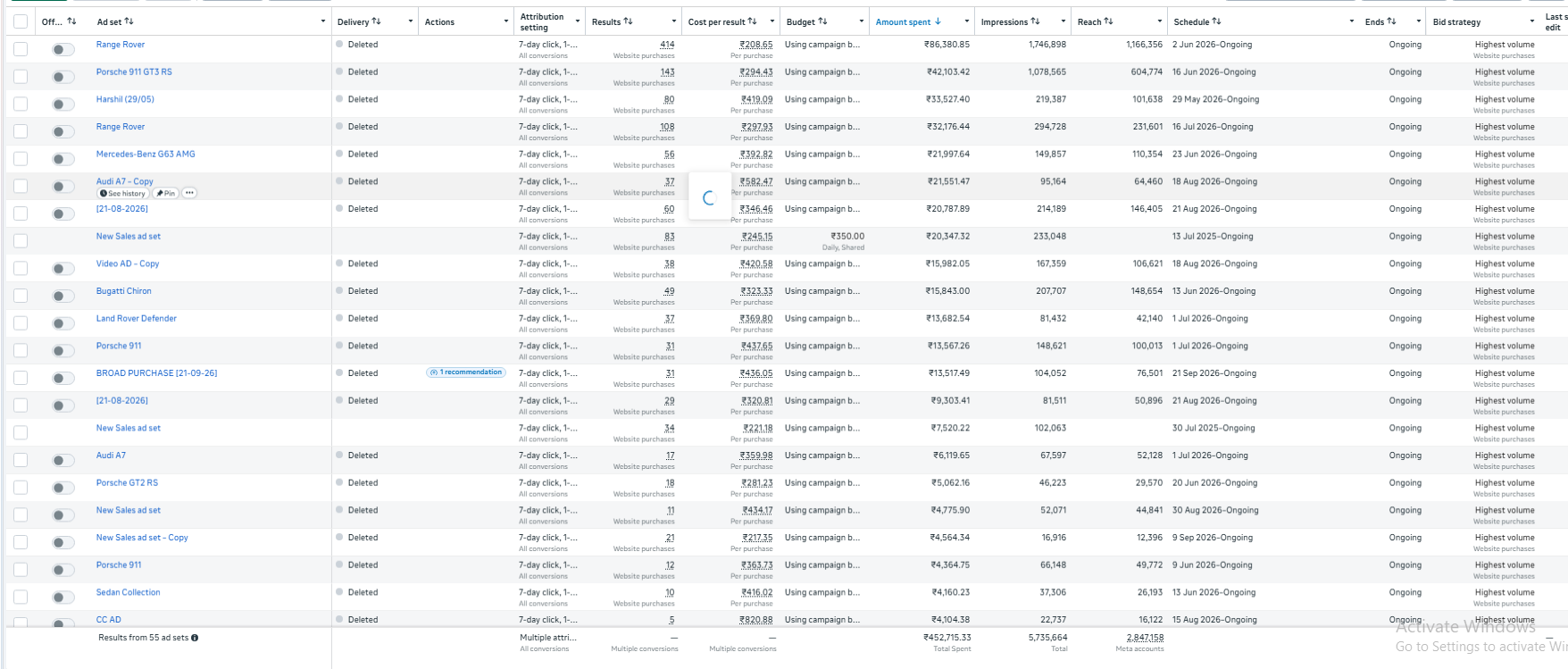Tick the checkbox for Bugatti Chiron row
The height and width of the screenshot is (669, 1568).
pyautogui.click(x=21, y=296)
